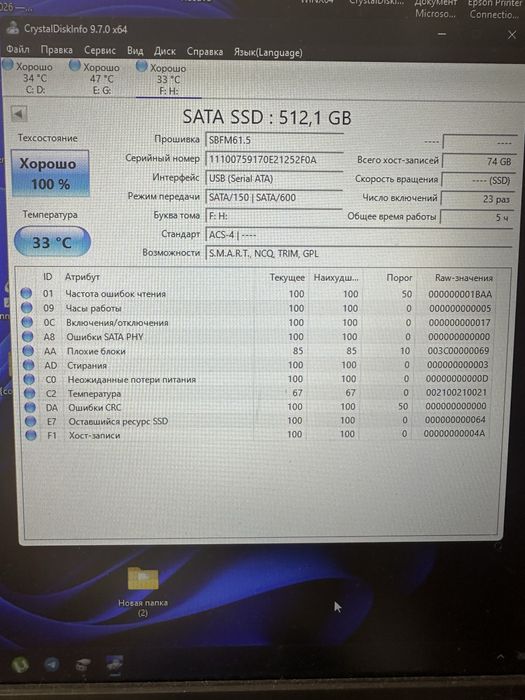This screenshot has height=700, width=525.
Task: Go to previous disk with arrow button
Action: 19,113
